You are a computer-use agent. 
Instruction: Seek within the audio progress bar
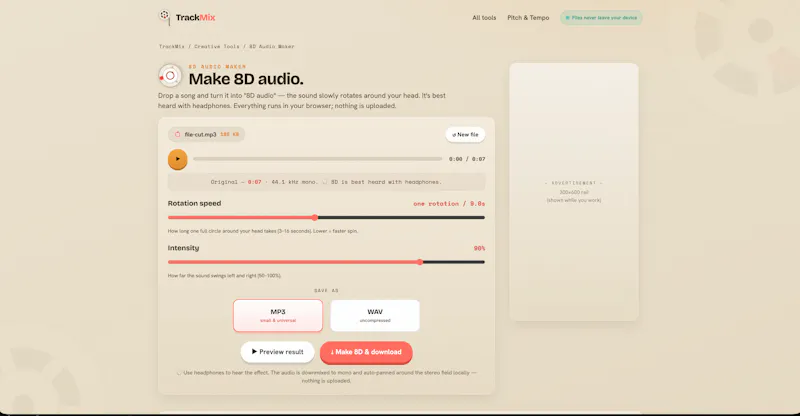[317, 159]
